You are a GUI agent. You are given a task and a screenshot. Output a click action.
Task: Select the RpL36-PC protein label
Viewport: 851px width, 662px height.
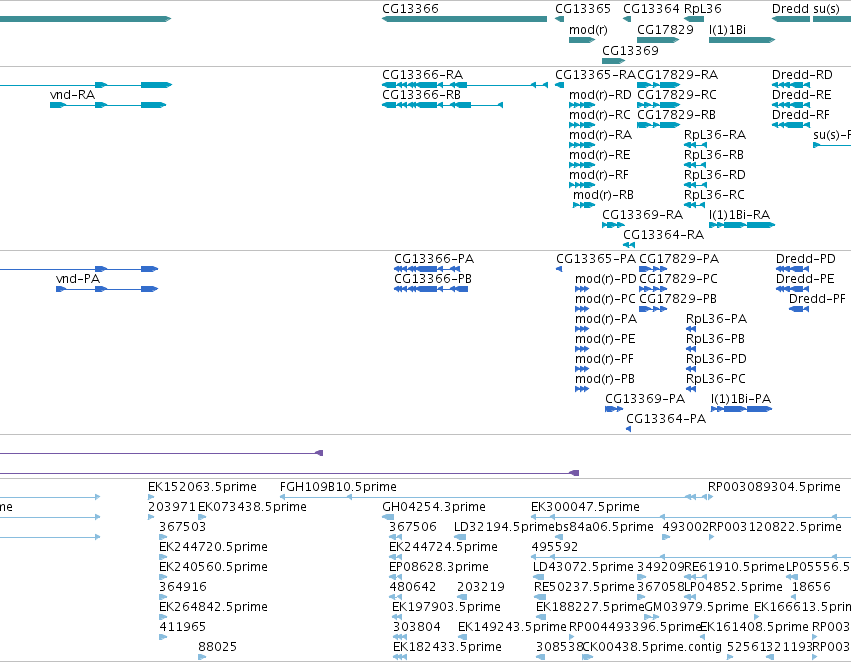pos(716,379)
